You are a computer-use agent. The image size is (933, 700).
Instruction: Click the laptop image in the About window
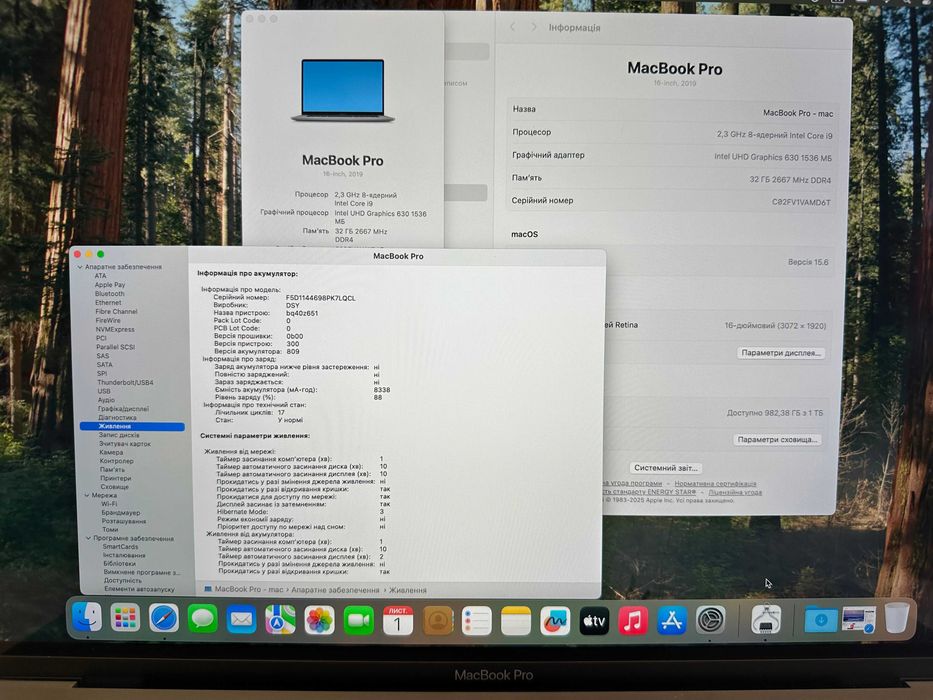(x=343, y=90)
